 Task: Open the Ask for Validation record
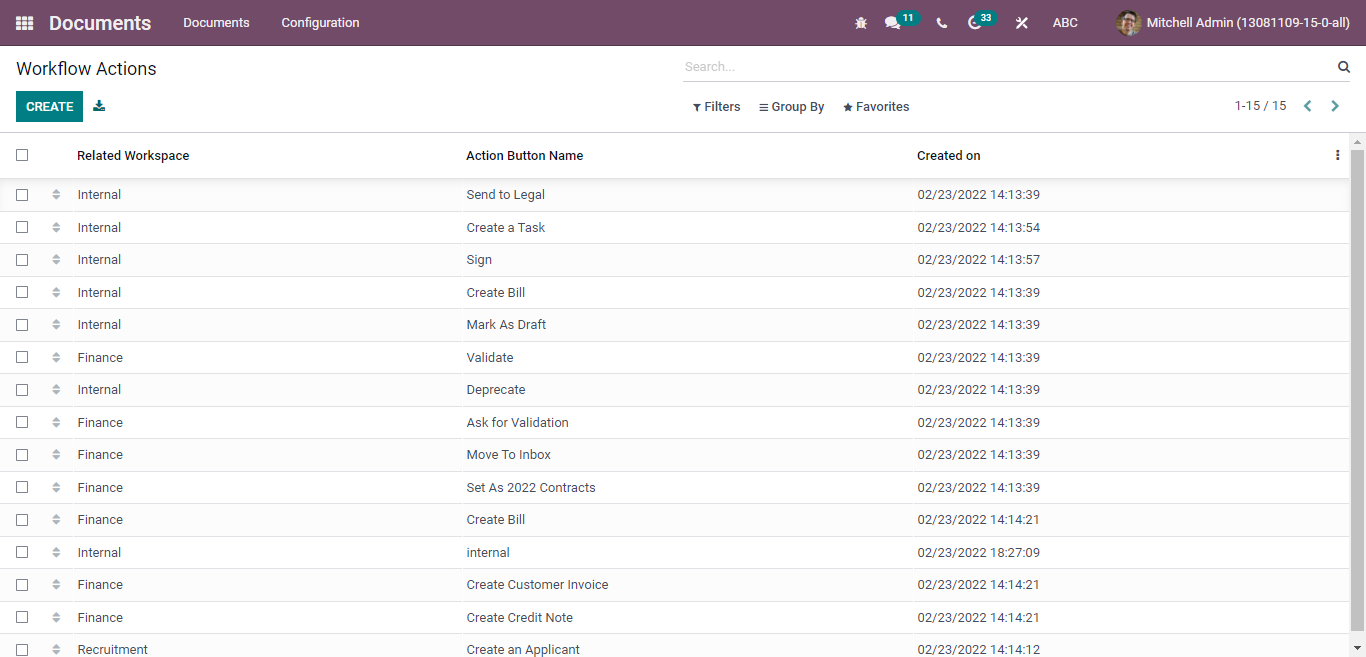[x=517, y=423]
